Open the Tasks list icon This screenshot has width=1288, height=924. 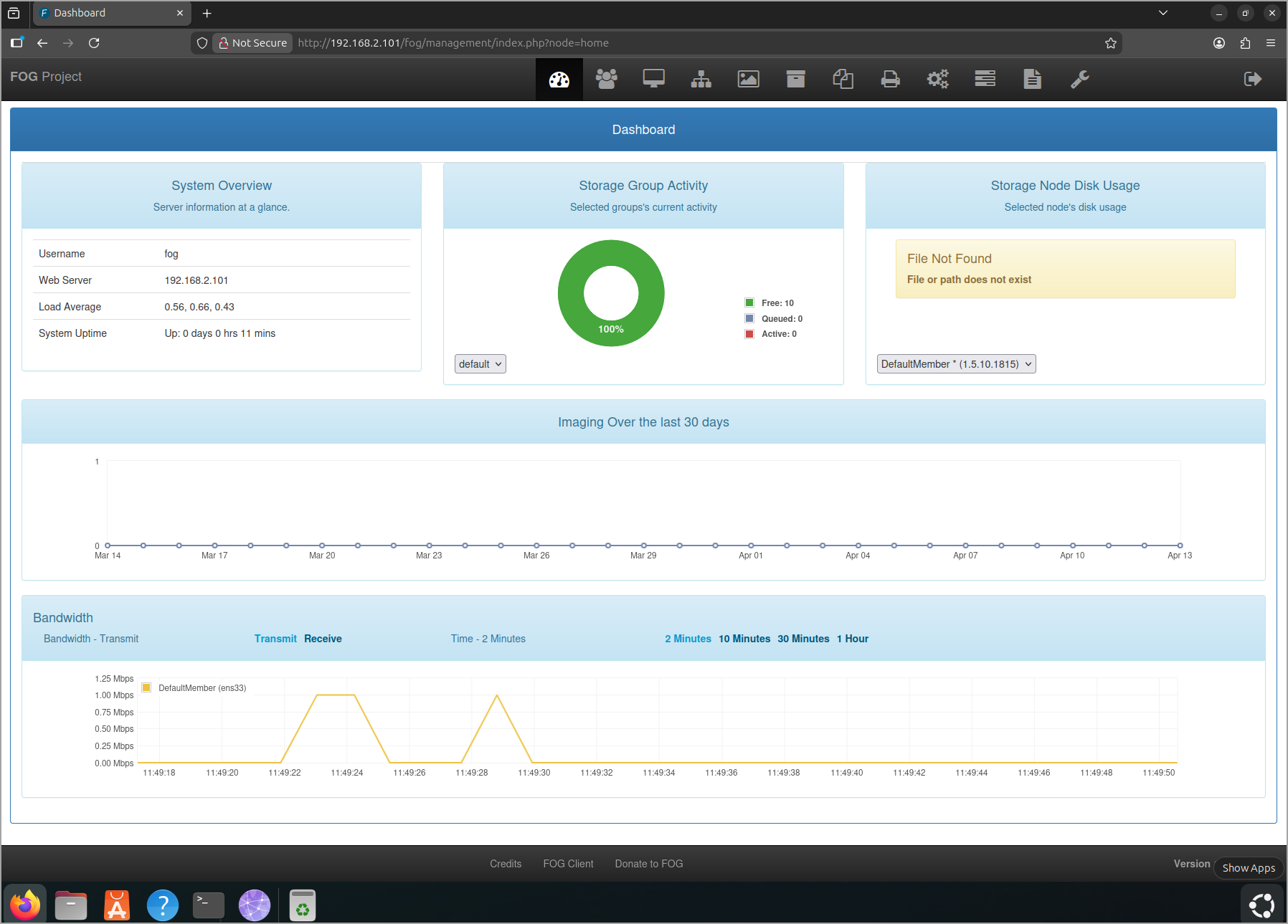click(x=985, y=79)
